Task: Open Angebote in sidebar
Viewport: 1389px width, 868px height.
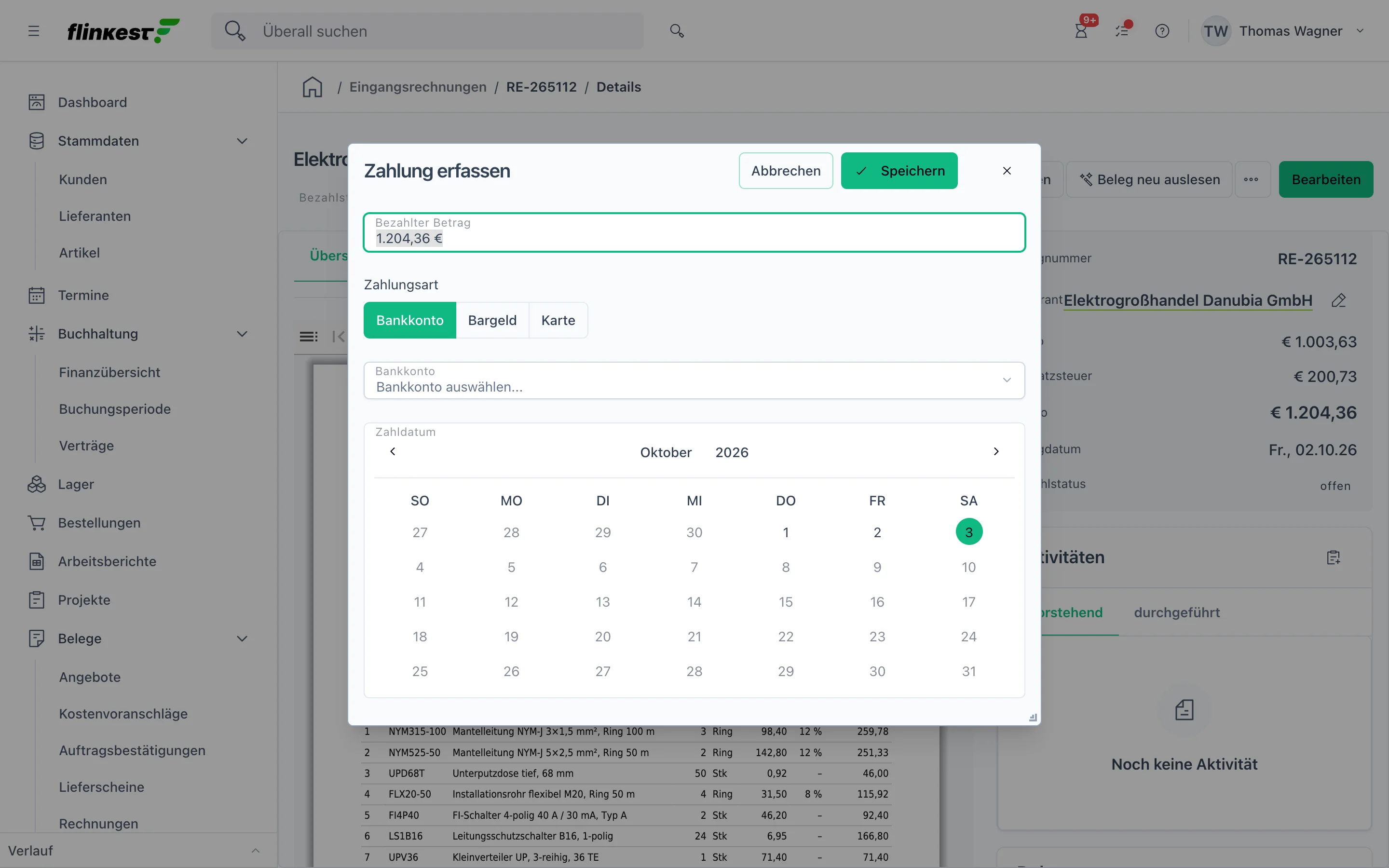Action: point(90,677)
